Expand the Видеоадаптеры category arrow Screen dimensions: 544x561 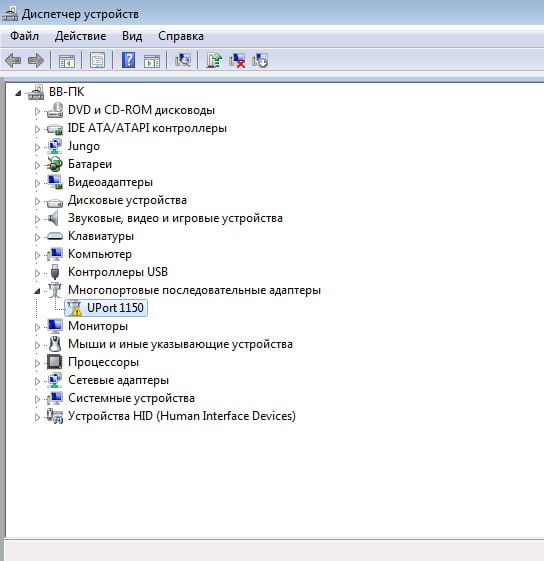click(37, 183)
